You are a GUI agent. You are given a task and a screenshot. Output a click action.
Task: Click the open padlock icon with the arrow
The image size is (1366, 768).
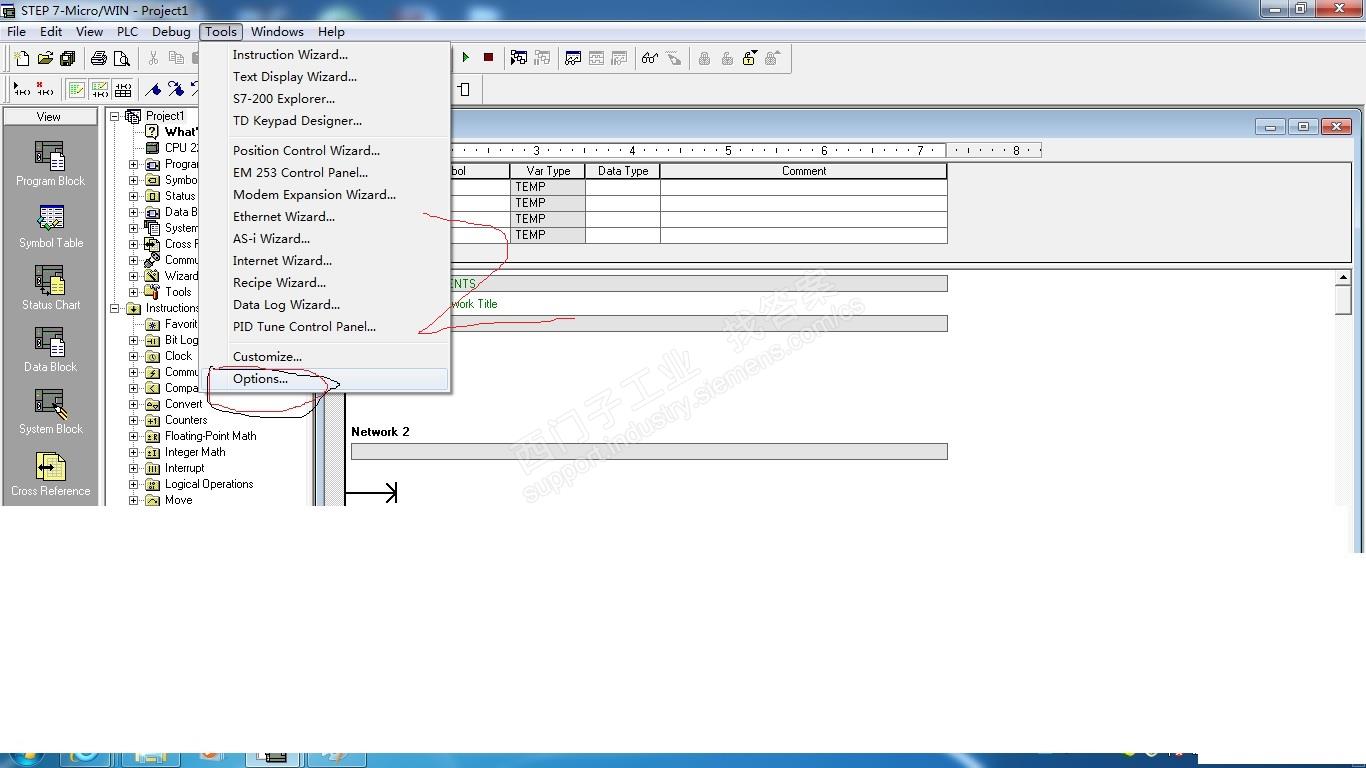click(749, 58)
